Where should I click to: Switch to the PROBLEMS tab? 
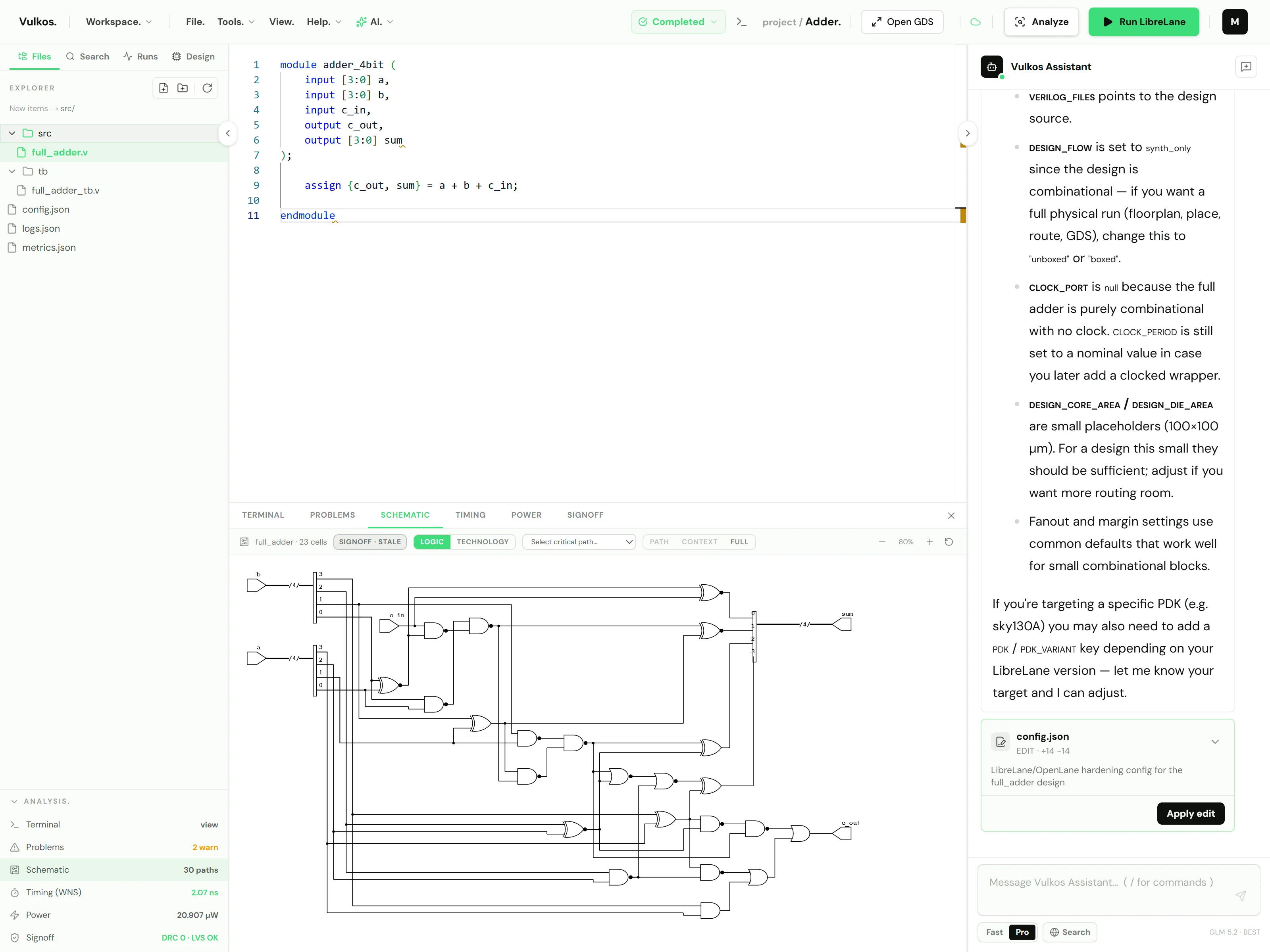(333, 515)
